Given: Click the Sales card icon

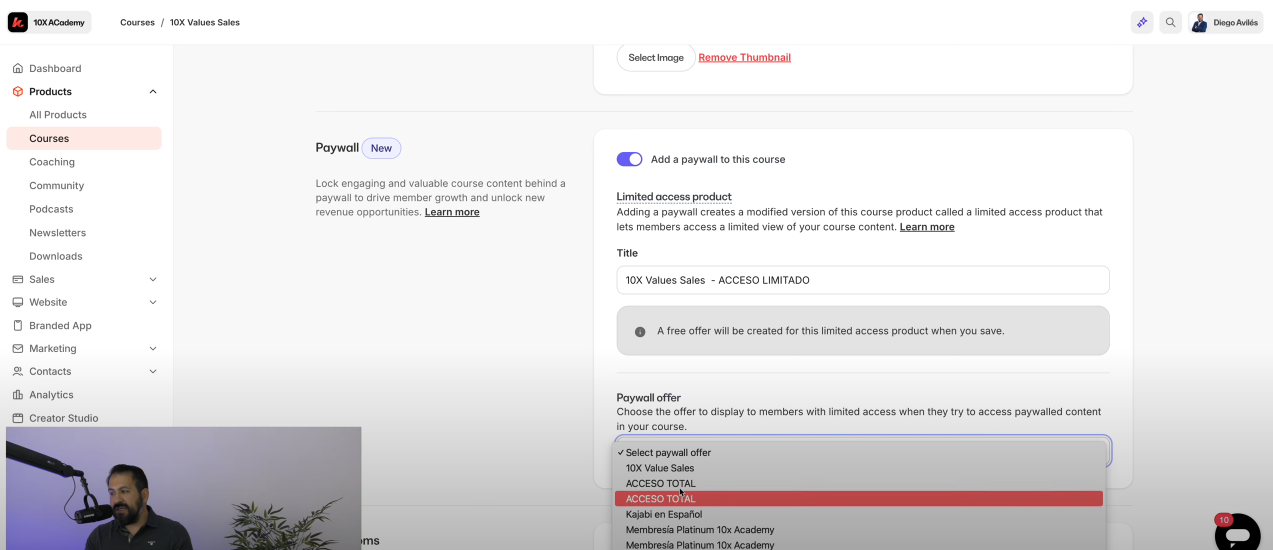Looking at the screenshot, I should 18,279.
